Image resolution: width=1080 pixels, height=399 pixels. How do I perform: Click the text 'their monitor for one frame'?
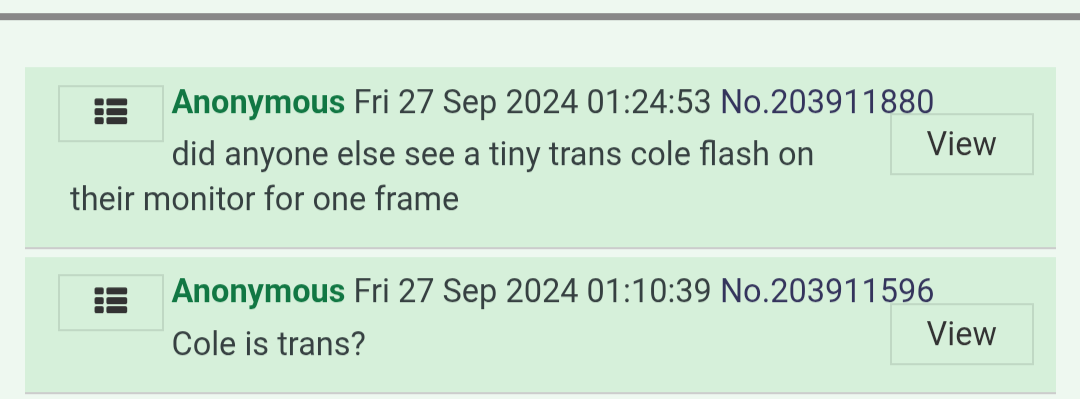(x=264, y=200)
